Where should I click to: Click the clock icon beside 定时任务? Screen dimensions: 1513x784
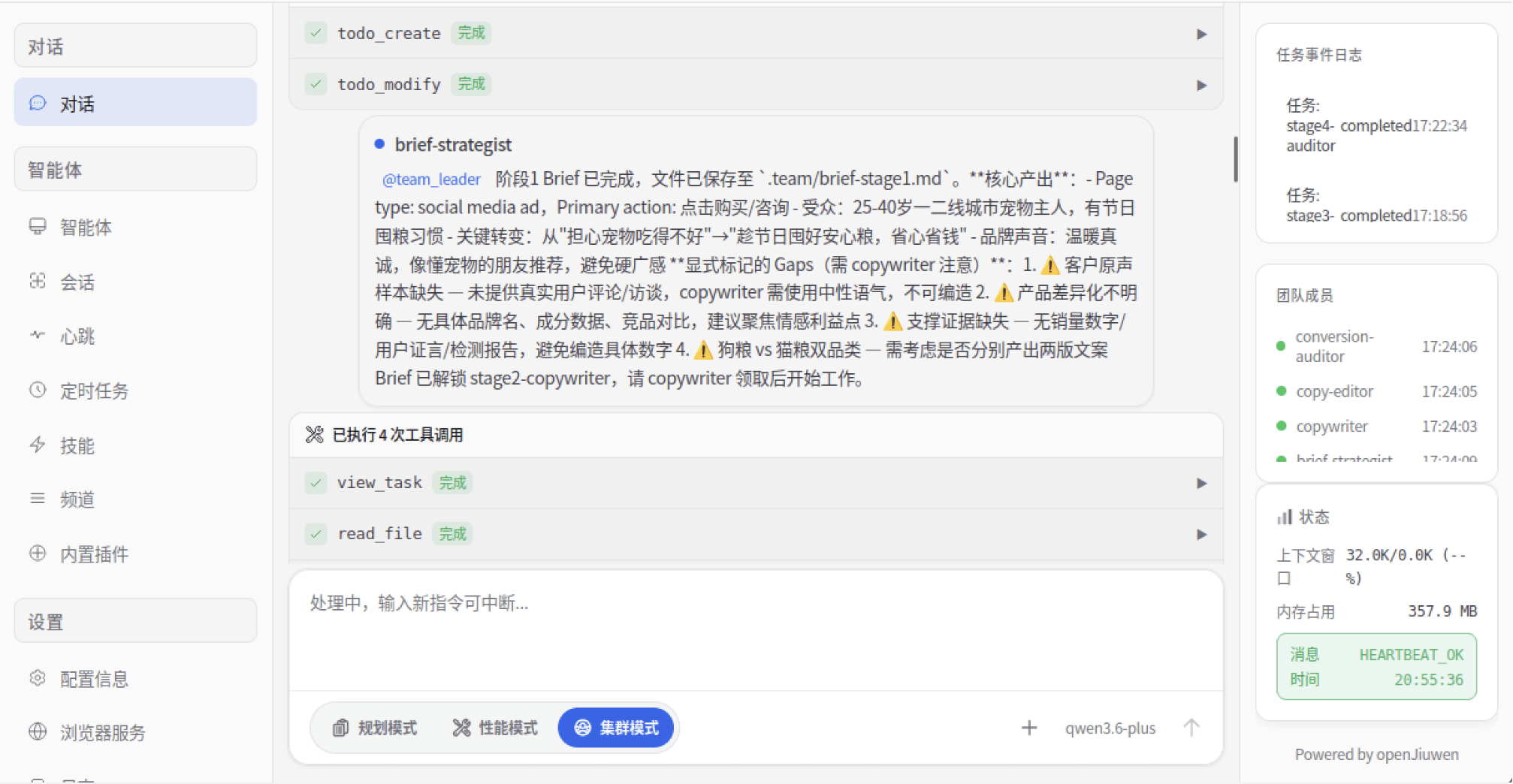point(38,390)
